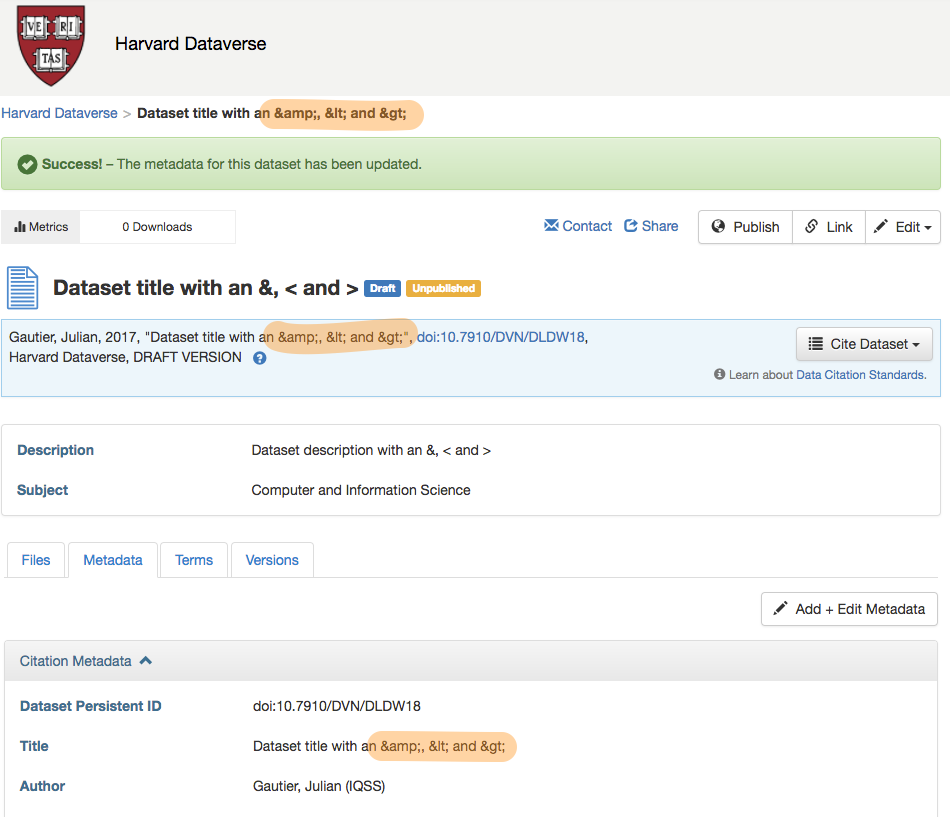Click the citation help question mark icon
The width and height of the screenshot is (950, 817).
tap(259, 358)
